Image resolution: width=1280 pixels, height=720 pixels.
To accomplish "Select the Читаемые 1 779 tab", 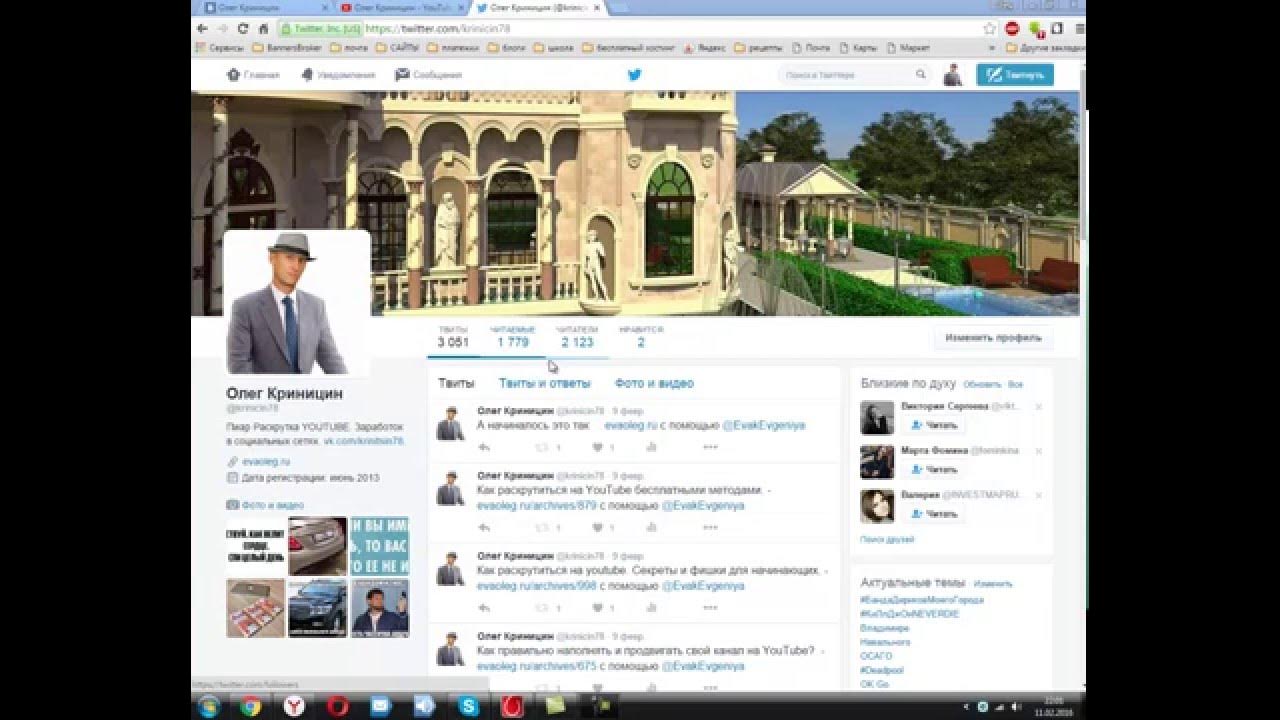I will (x=512, y=336).
